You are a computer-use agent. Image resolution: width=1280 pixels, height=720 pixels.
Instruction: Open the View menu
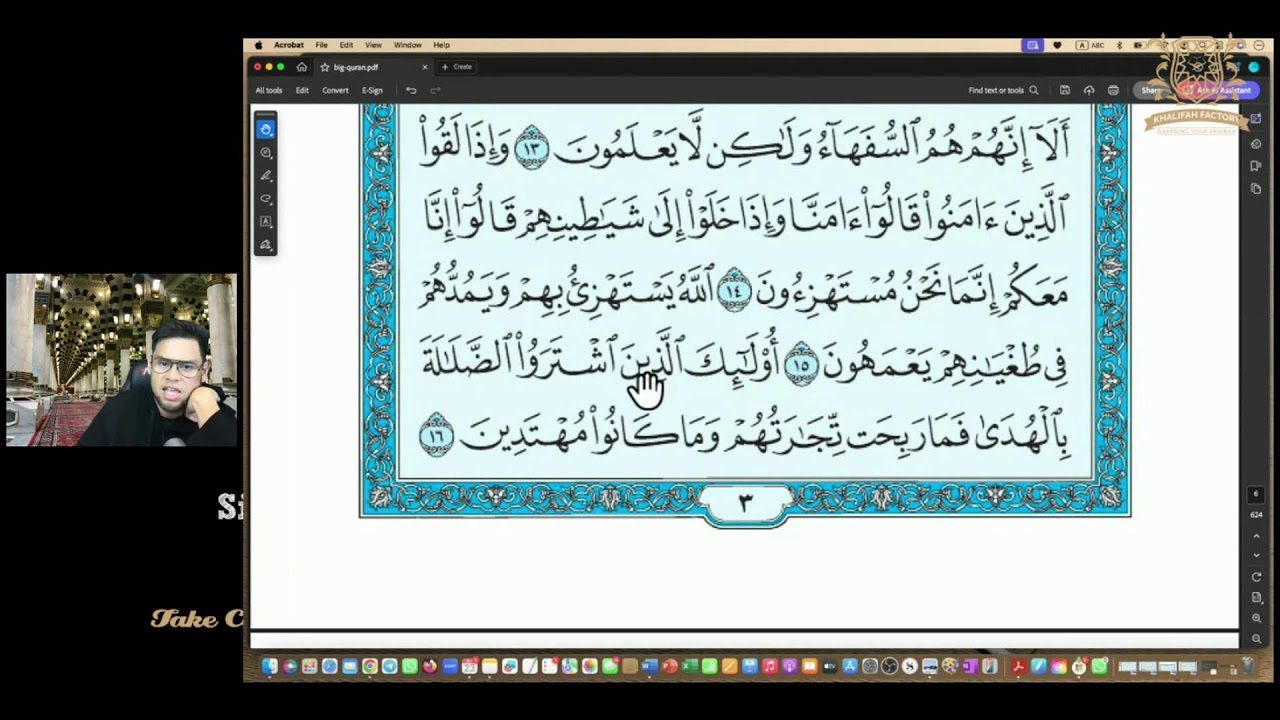[x=373, y=45]
